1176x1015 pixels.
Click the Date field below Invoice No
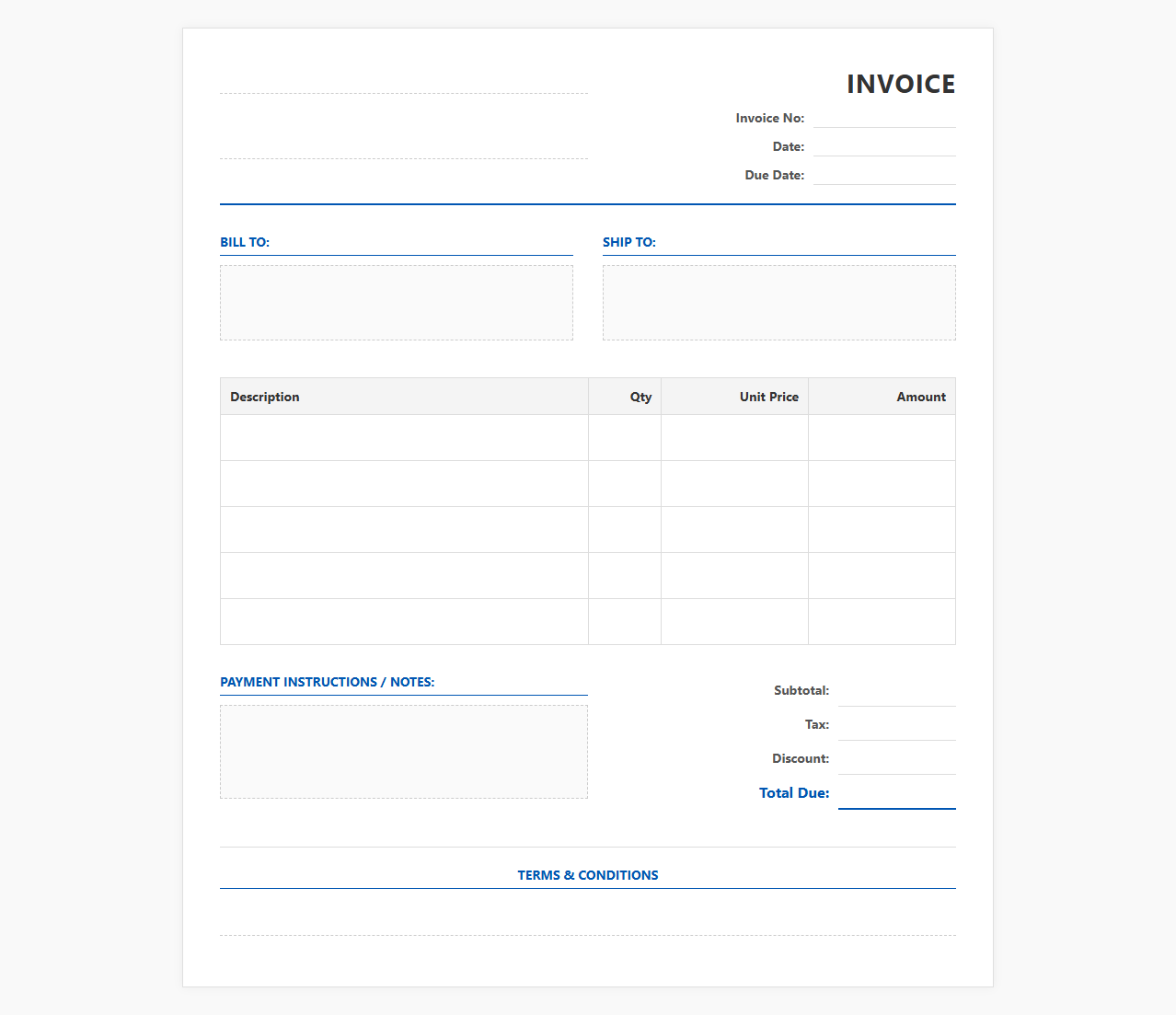coord(884,146)
